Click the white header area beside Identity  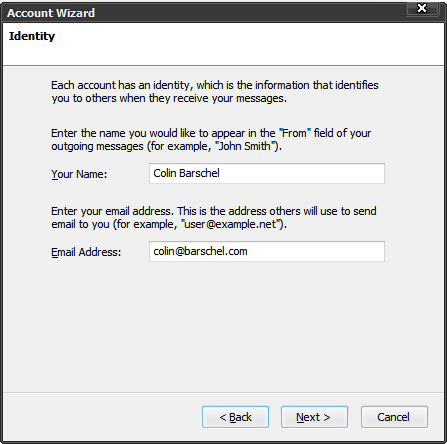pyautogui.click(x=250, y=43)
